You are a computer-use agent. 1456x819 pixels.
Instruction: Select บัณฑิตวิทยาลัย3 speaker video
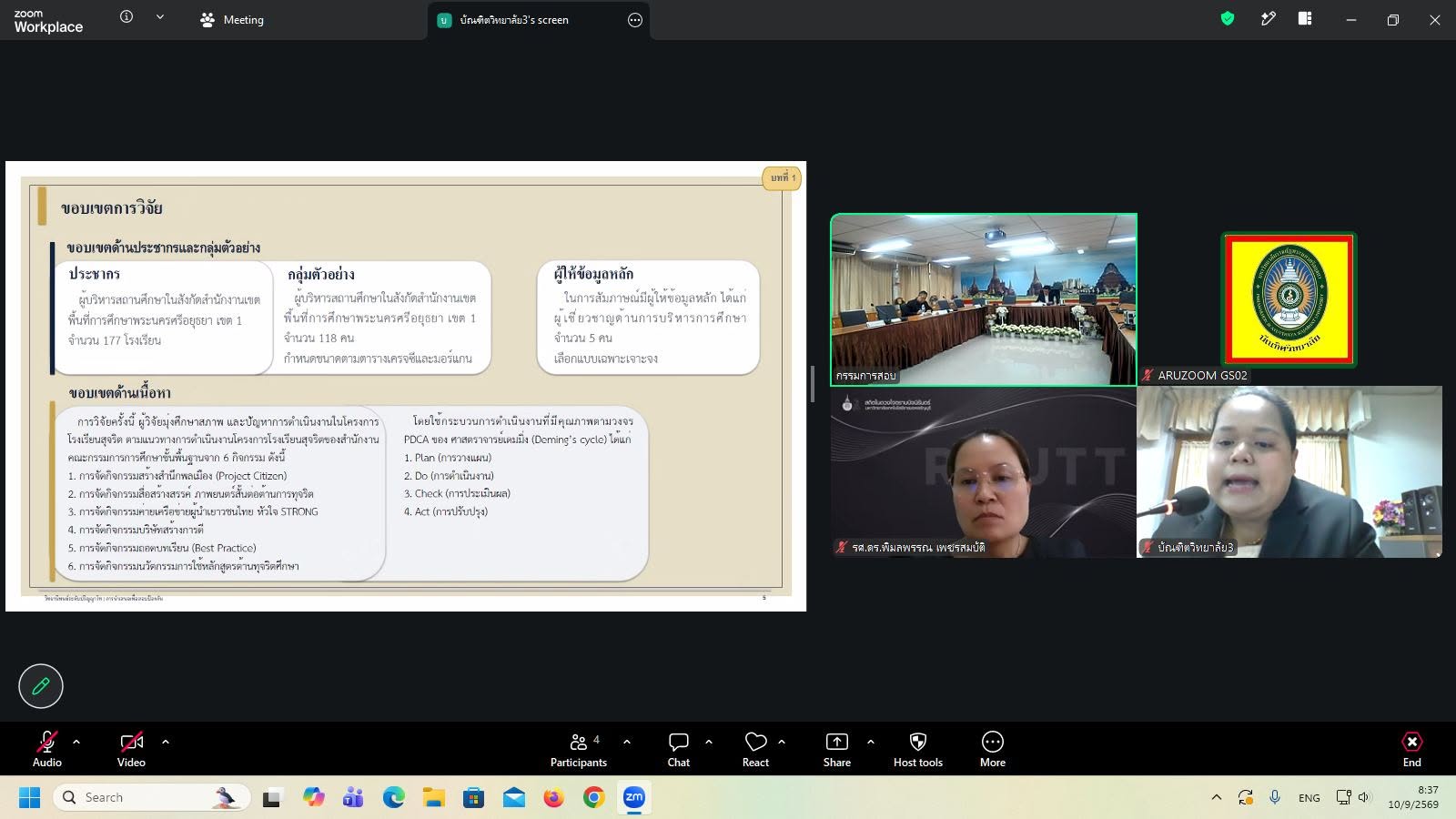coord(1289,471)
